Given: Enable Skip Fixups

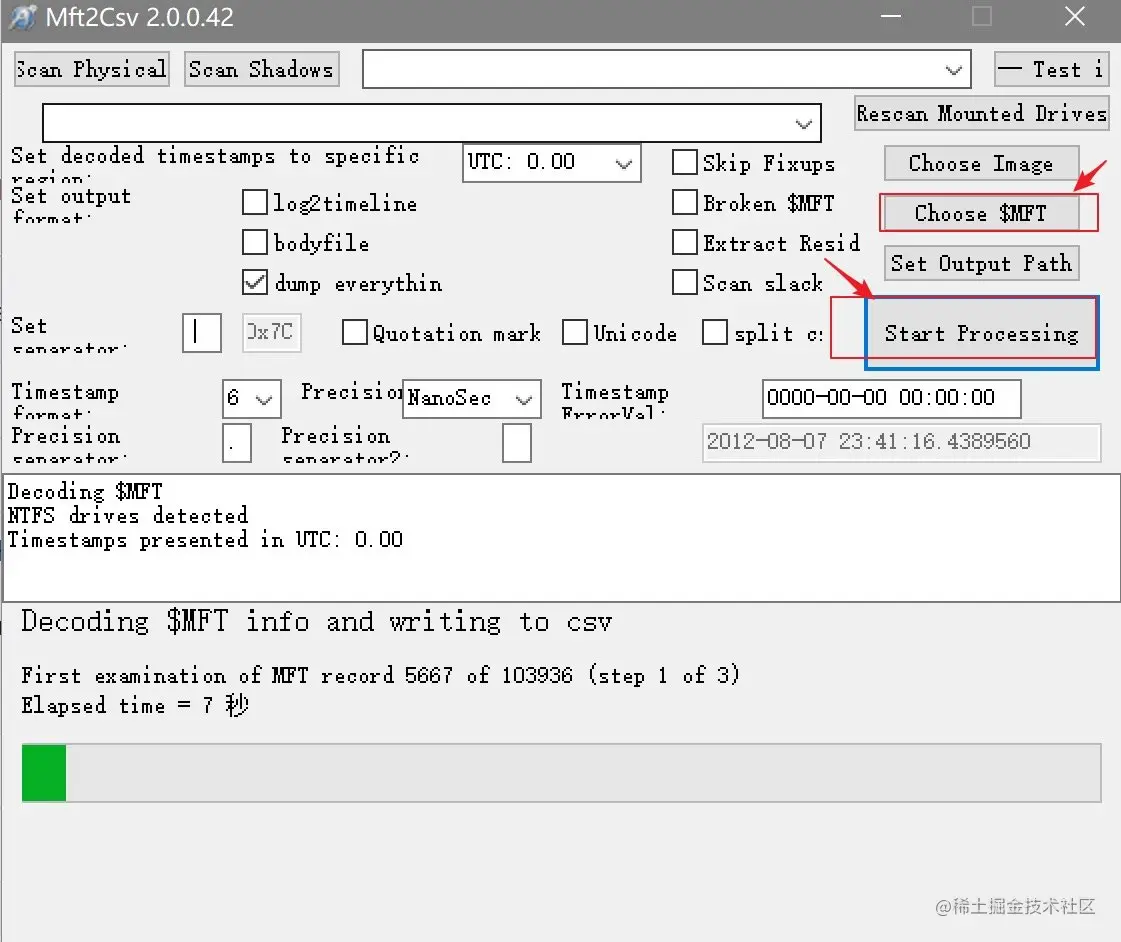Looking at the screenshot, I should [685, 161].
